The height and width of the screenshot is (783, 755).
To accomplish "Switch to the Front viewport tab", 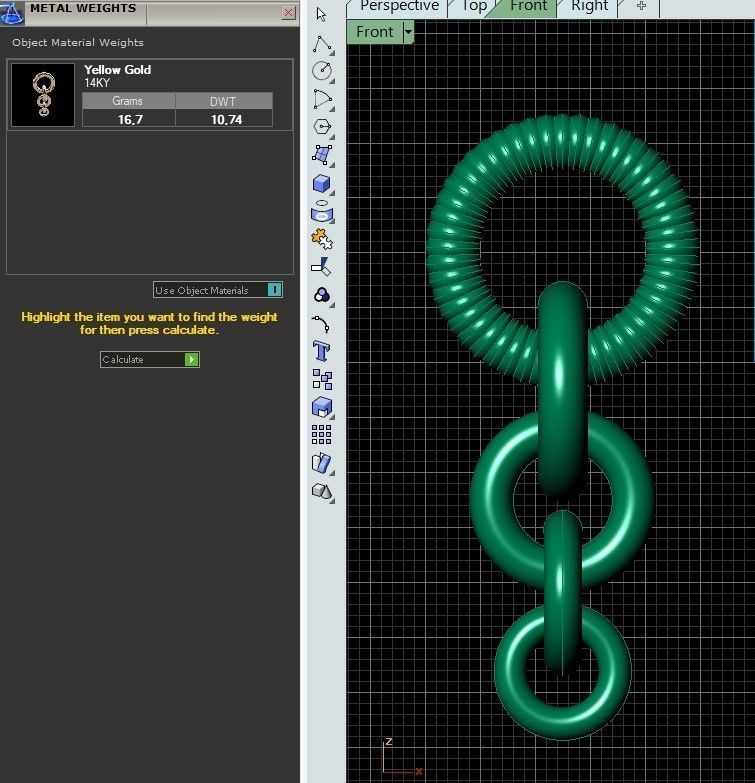I will tap(529, 7).
